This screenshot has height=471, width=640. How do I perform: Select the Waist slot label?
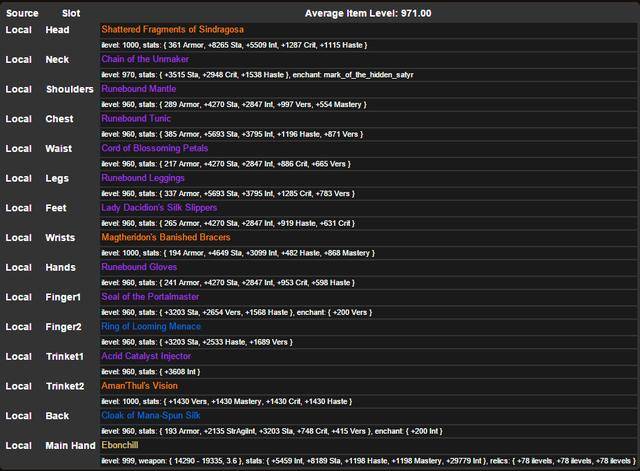tap(59, 149)
